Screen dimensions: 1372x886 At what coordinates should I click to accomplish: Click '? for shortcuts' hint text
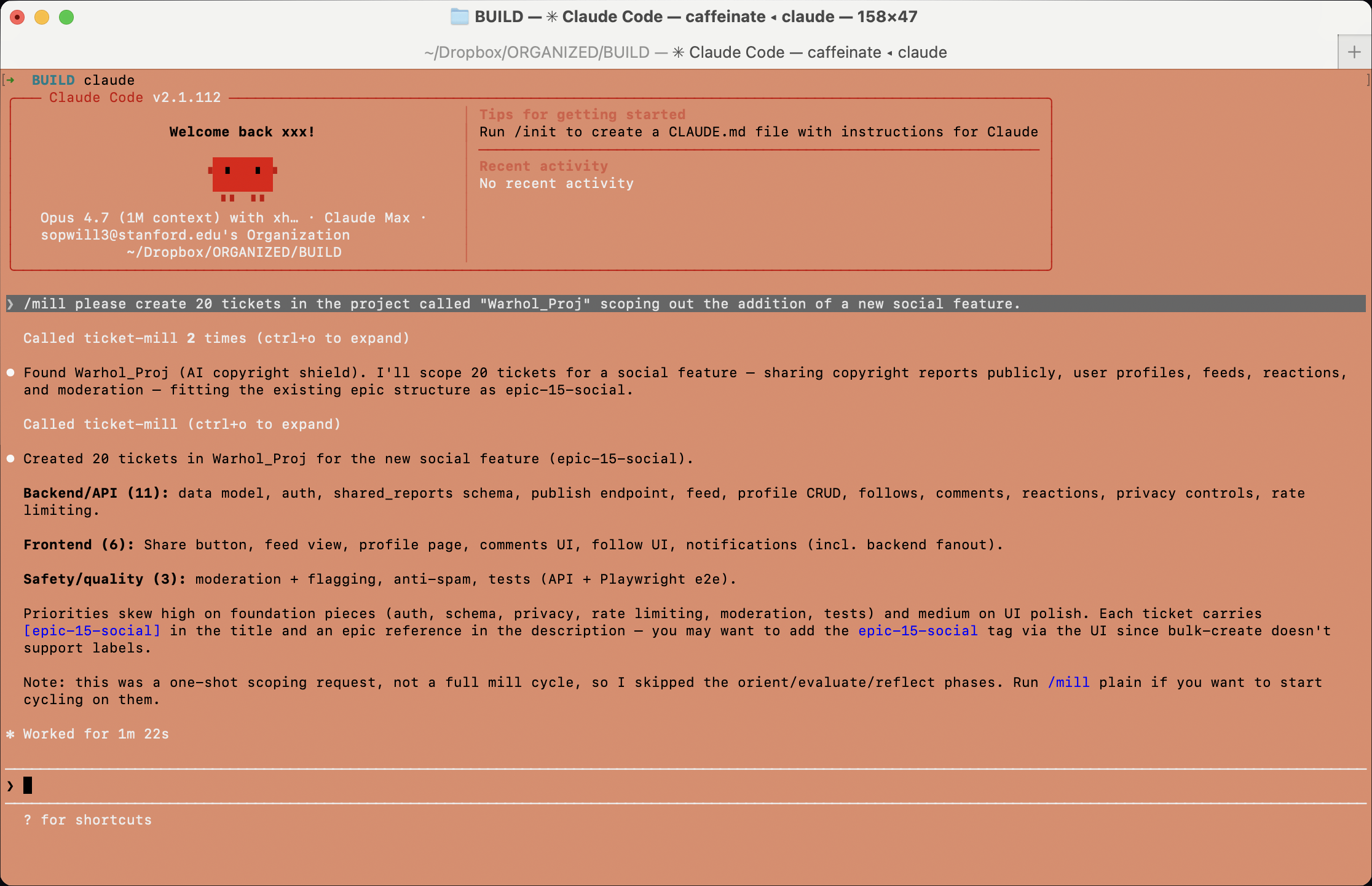[x=87, y=820]
